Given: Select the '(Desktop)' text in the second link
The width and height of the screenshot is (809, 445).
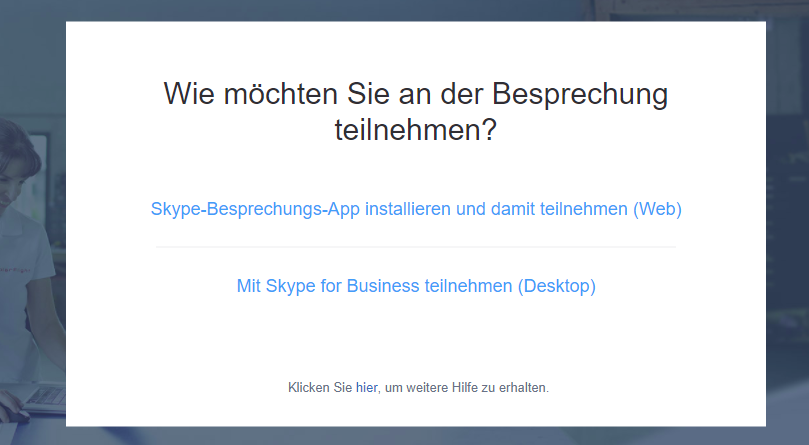Looking at the screenshot, I should 557,286.
